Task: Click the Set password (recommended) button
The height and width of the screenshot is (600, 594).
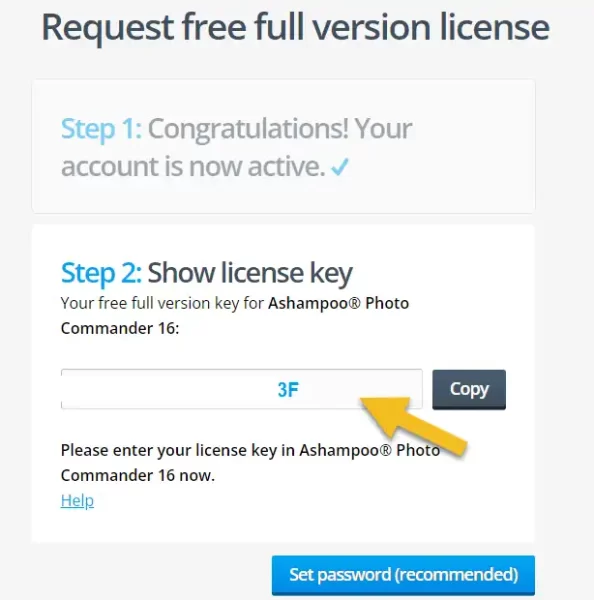Action: (x=403, y=575)
